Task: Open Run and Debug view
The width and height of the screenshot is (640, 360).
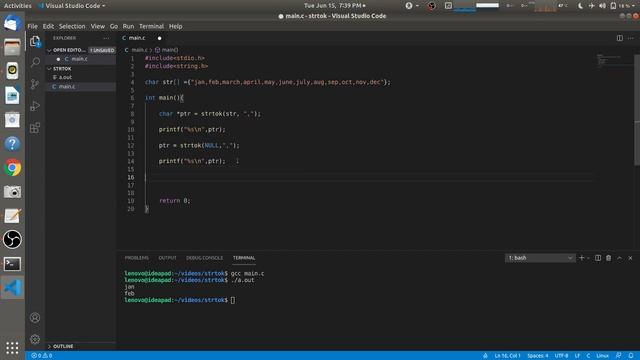Action: [x=35, y=106]
